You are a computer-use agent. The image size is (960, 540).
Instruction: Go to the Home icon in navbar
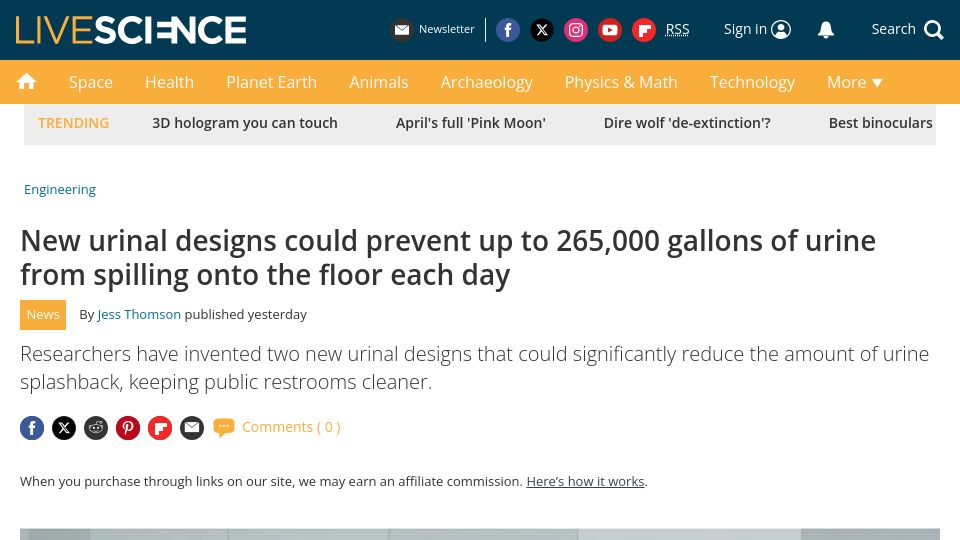tap(26, 81)
